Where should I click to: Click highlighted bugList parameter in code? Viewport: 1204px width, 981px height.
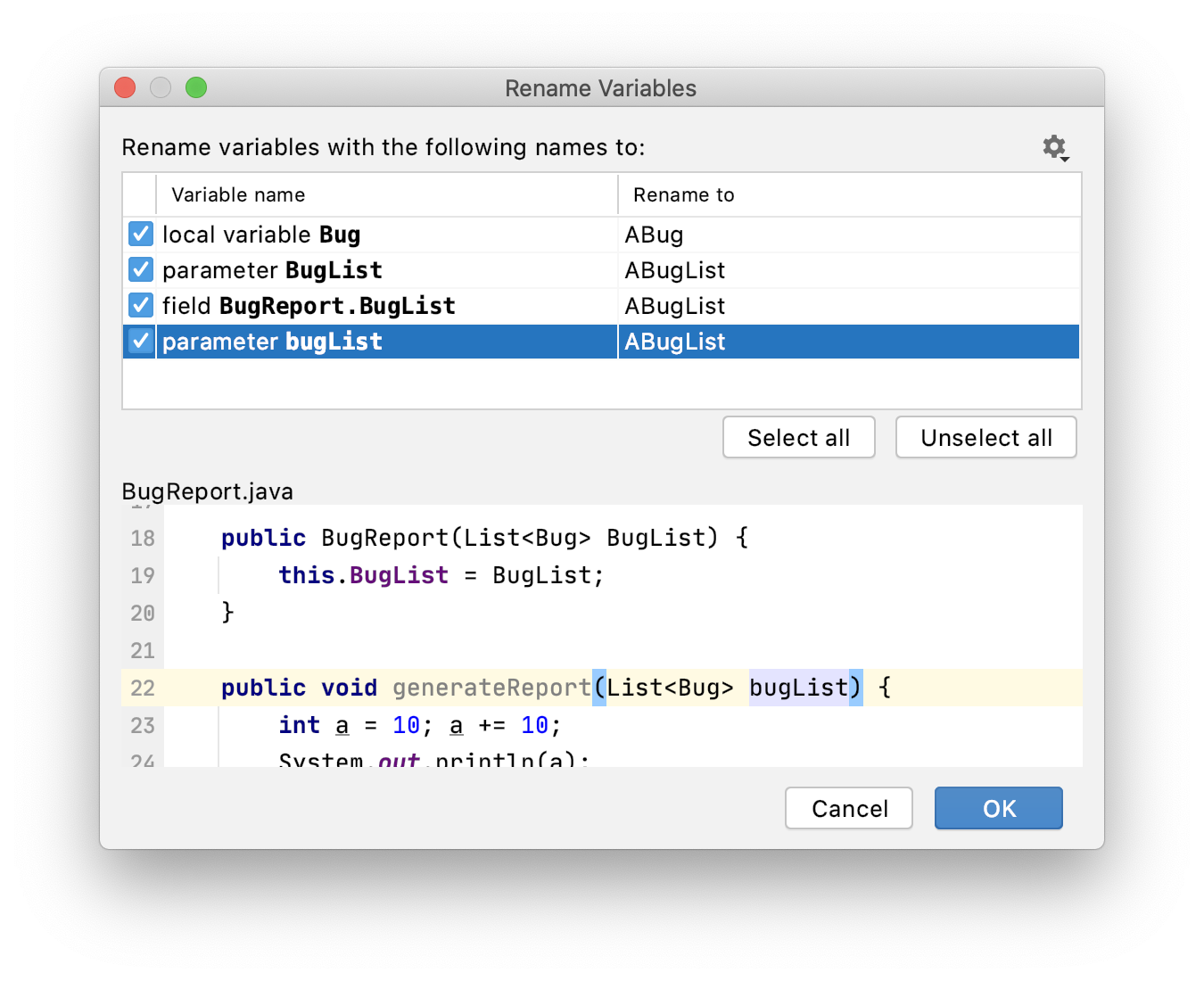(x=798, y=688)
